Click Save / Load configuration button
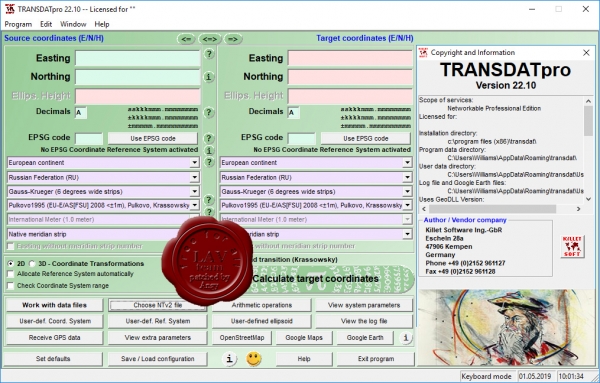 click(x=158, y=359)
